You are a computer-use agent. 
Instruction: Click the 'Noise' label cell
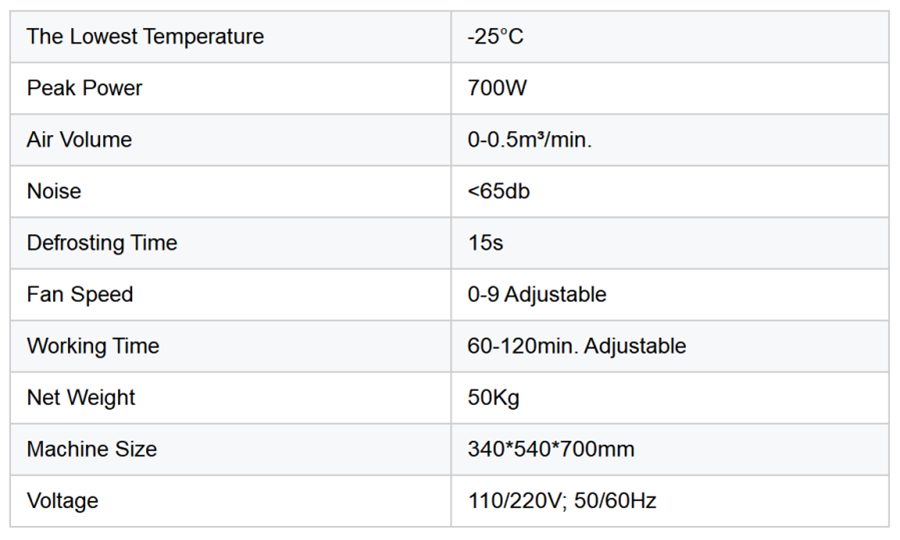(54, 191)
